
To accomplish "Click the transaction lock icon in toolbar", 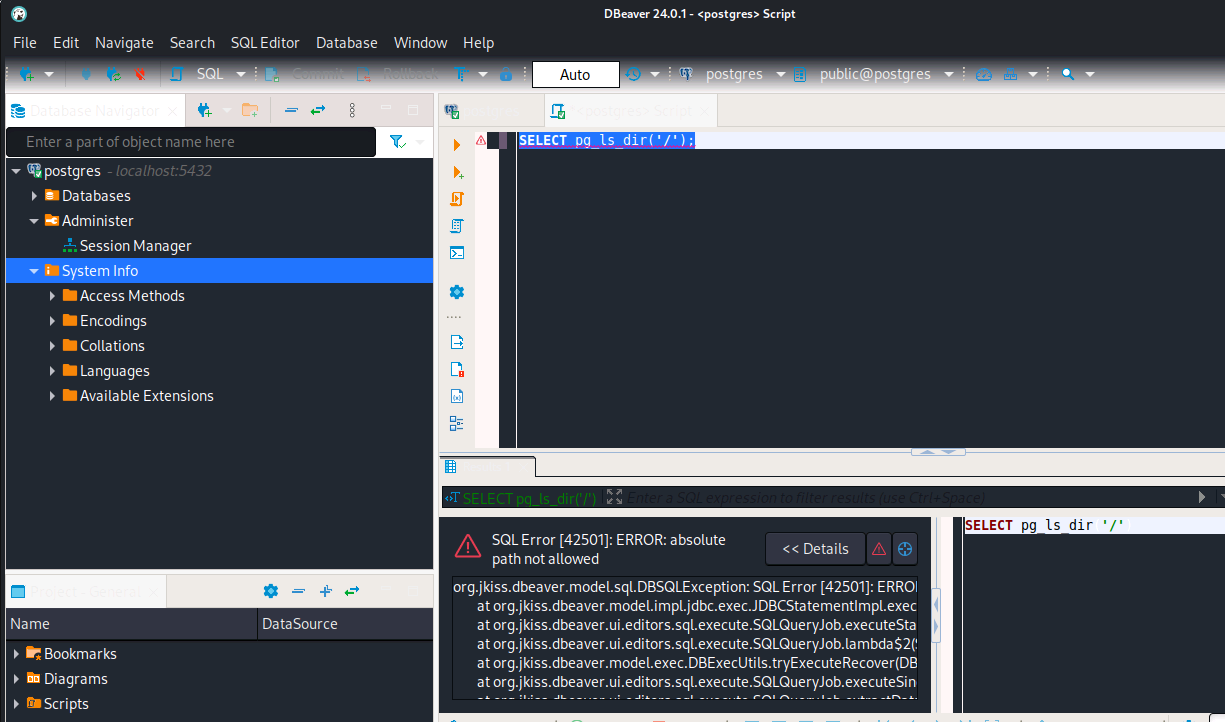I will click(506, 74).
